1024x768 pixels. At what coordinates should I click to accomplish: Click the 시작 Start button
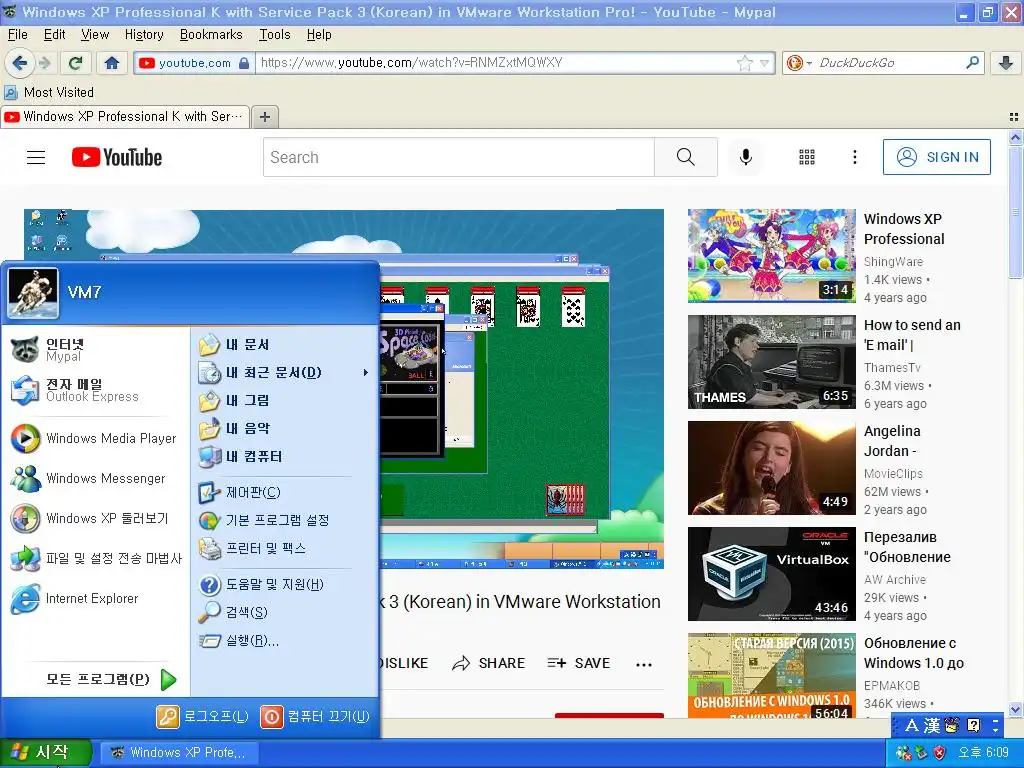[x=44, y=752]
